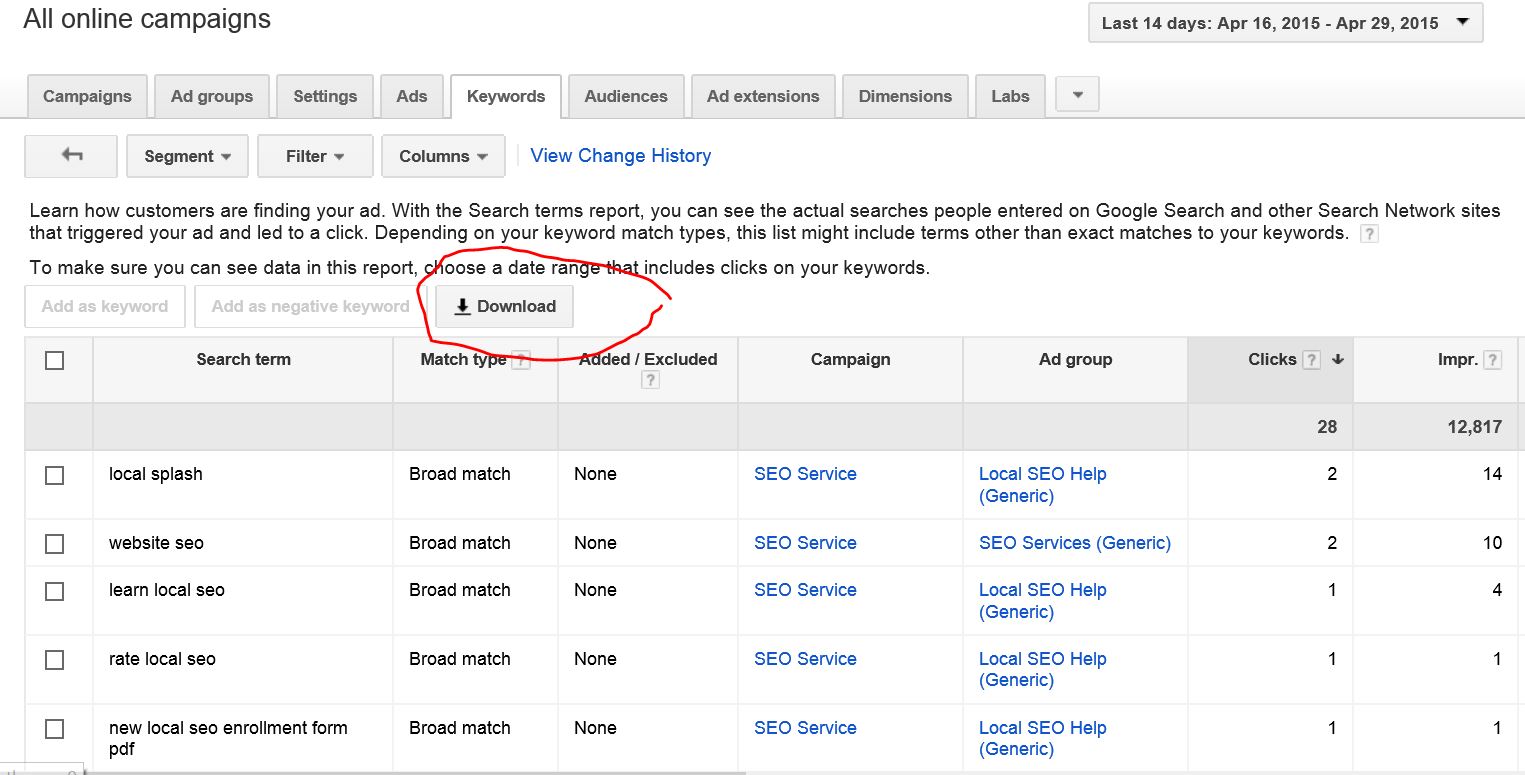The width and height of the screenshot is (1525, 775).
Task: Open Local SEO Help ad group for enrollment form pdf
Action: point(1043,739)
